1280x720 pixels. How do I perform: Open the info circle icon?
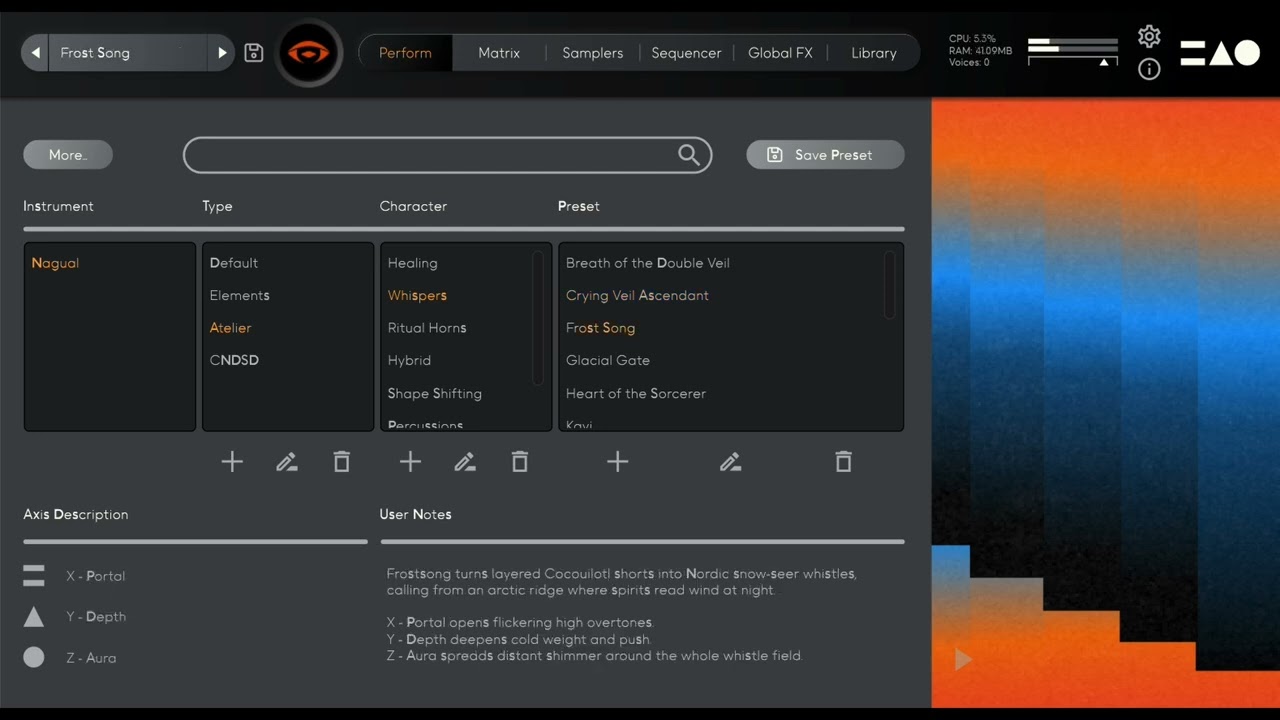(1149, 69)
